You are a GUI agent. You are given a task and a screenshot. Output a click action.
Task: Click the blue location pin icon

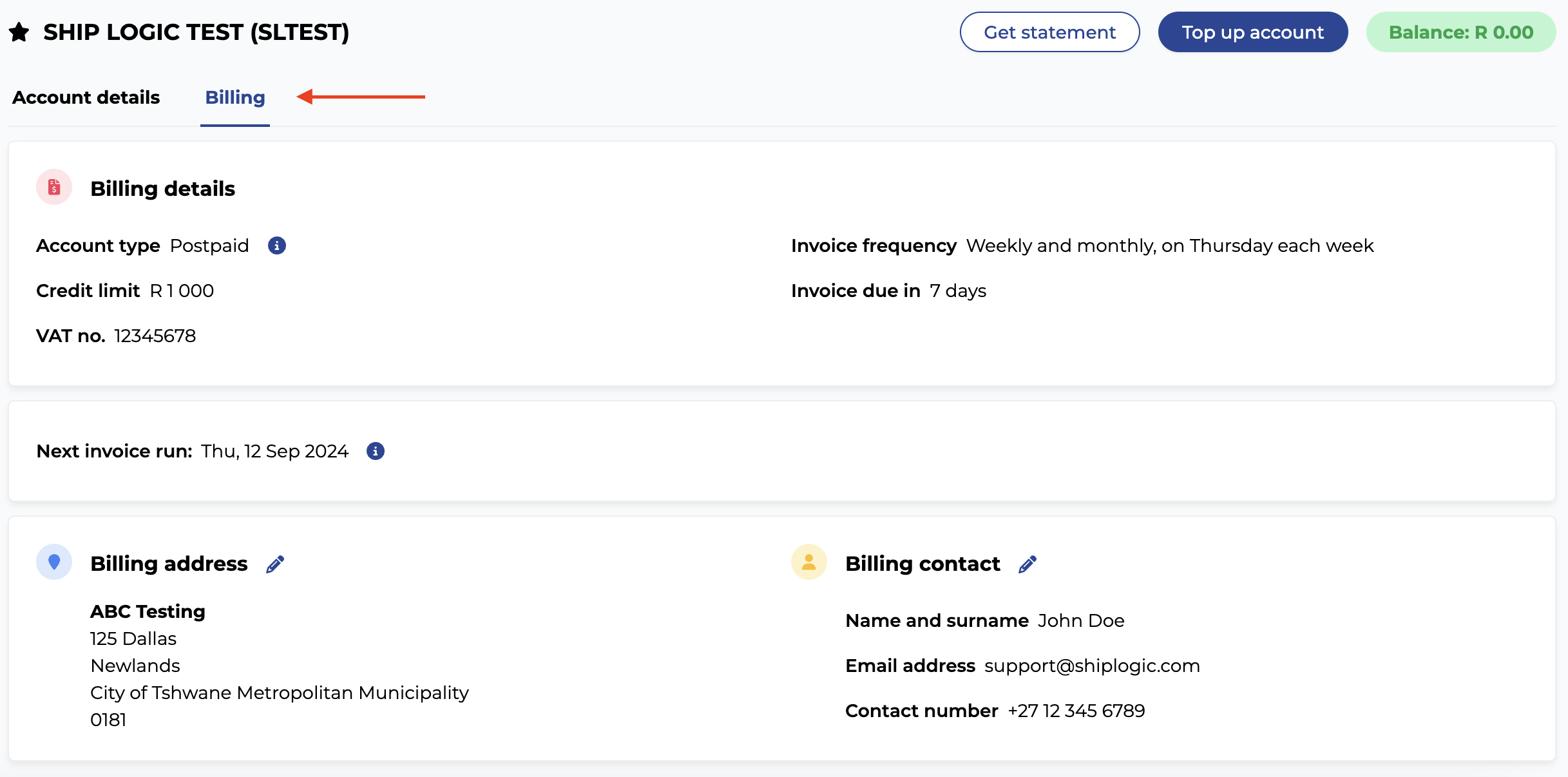tap(54, 562)
